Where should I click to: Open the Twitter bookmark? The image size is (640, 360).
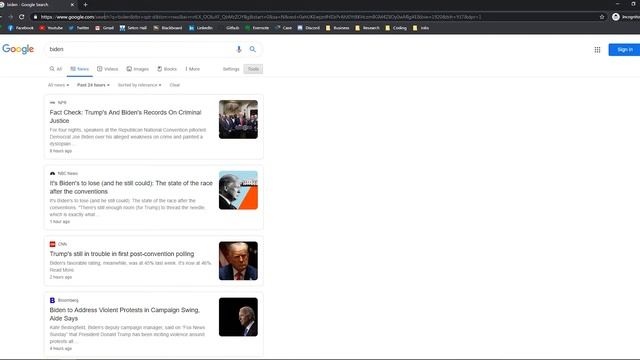[x=79, y=28]
